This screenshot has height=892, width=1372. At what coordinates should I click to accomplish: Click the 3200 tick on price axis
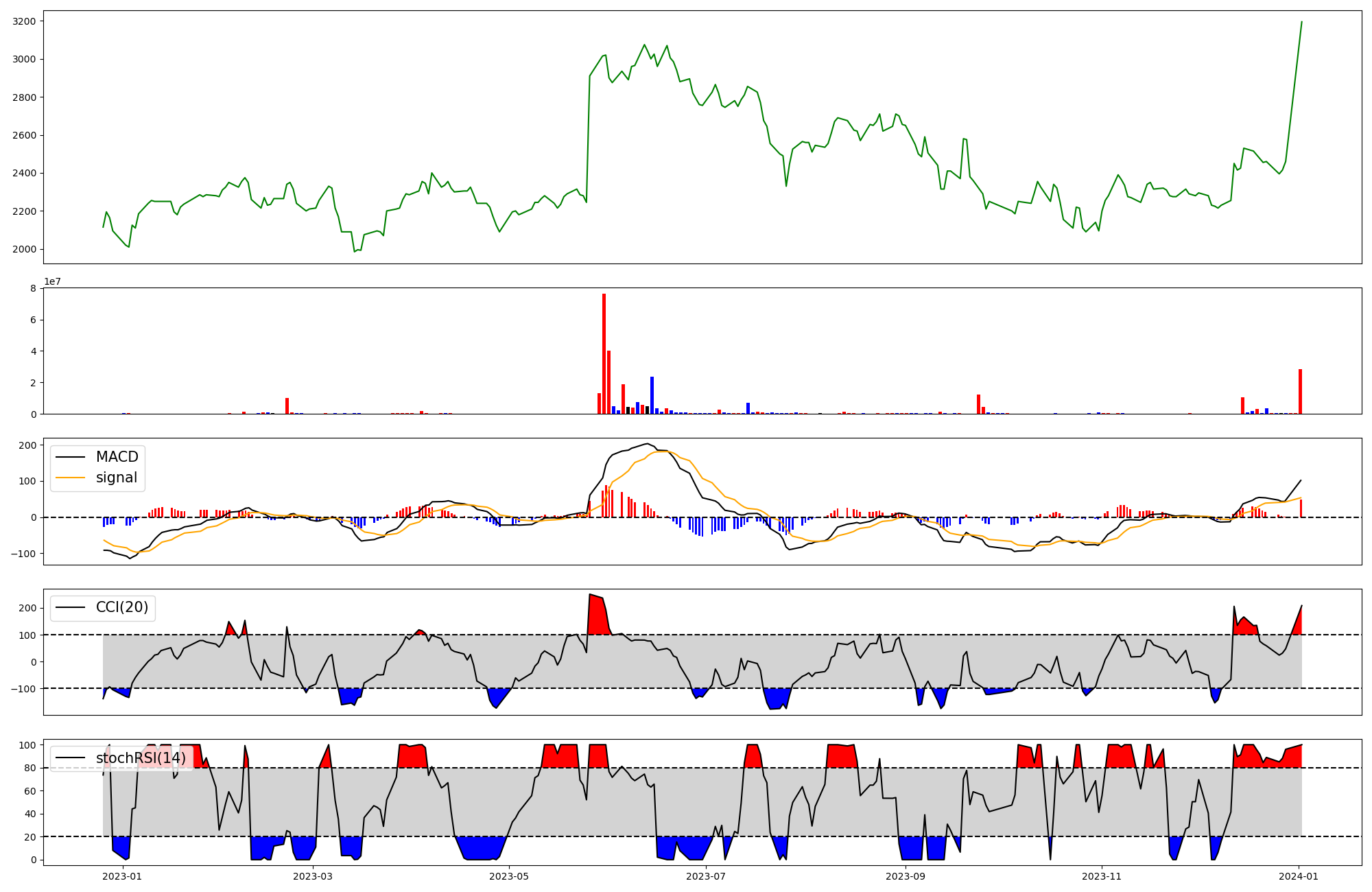[24, 21]
